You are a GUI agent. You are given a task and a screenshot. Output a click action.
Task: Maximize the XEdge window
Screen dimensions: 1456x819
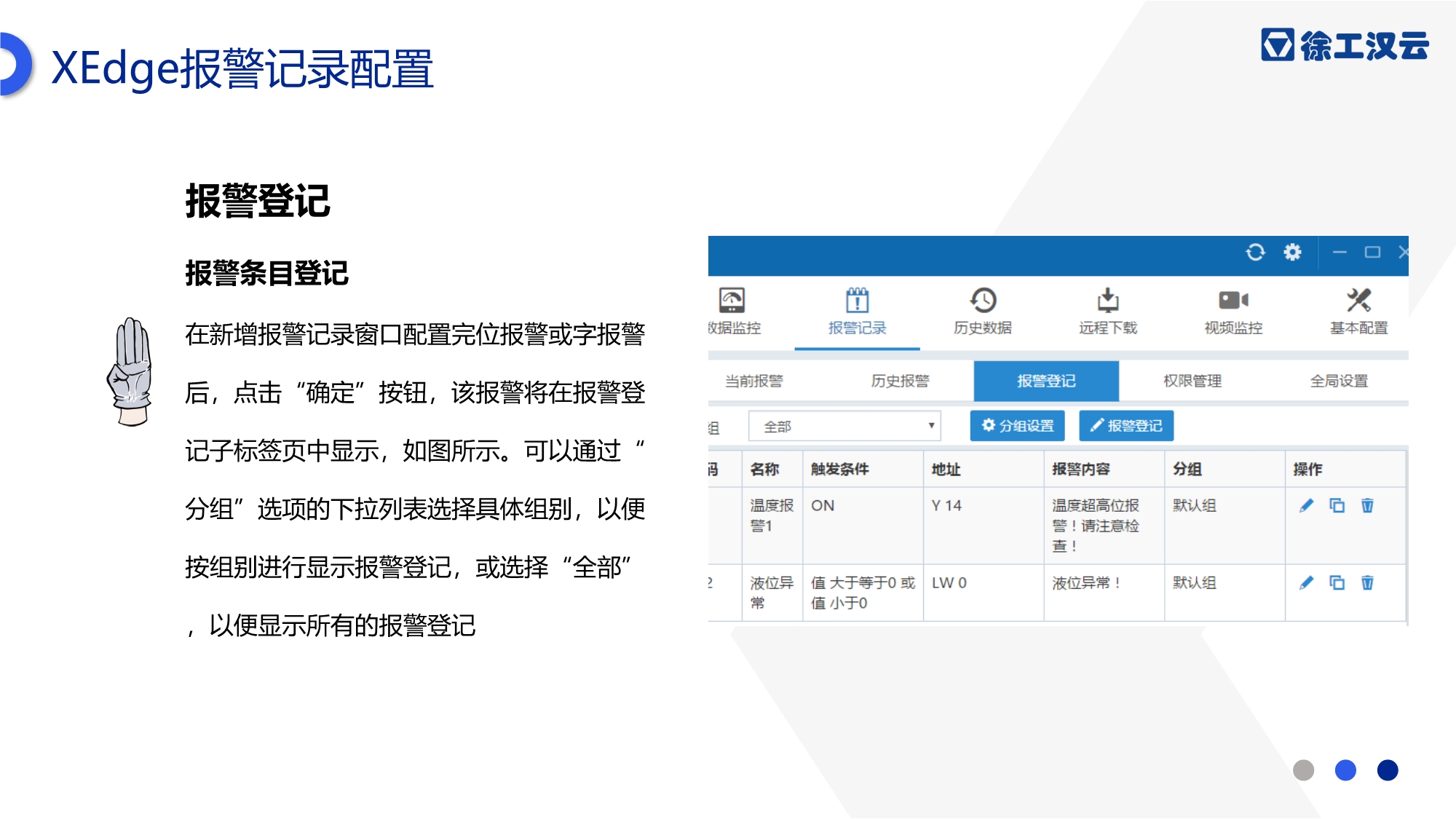coord(1372,253)
